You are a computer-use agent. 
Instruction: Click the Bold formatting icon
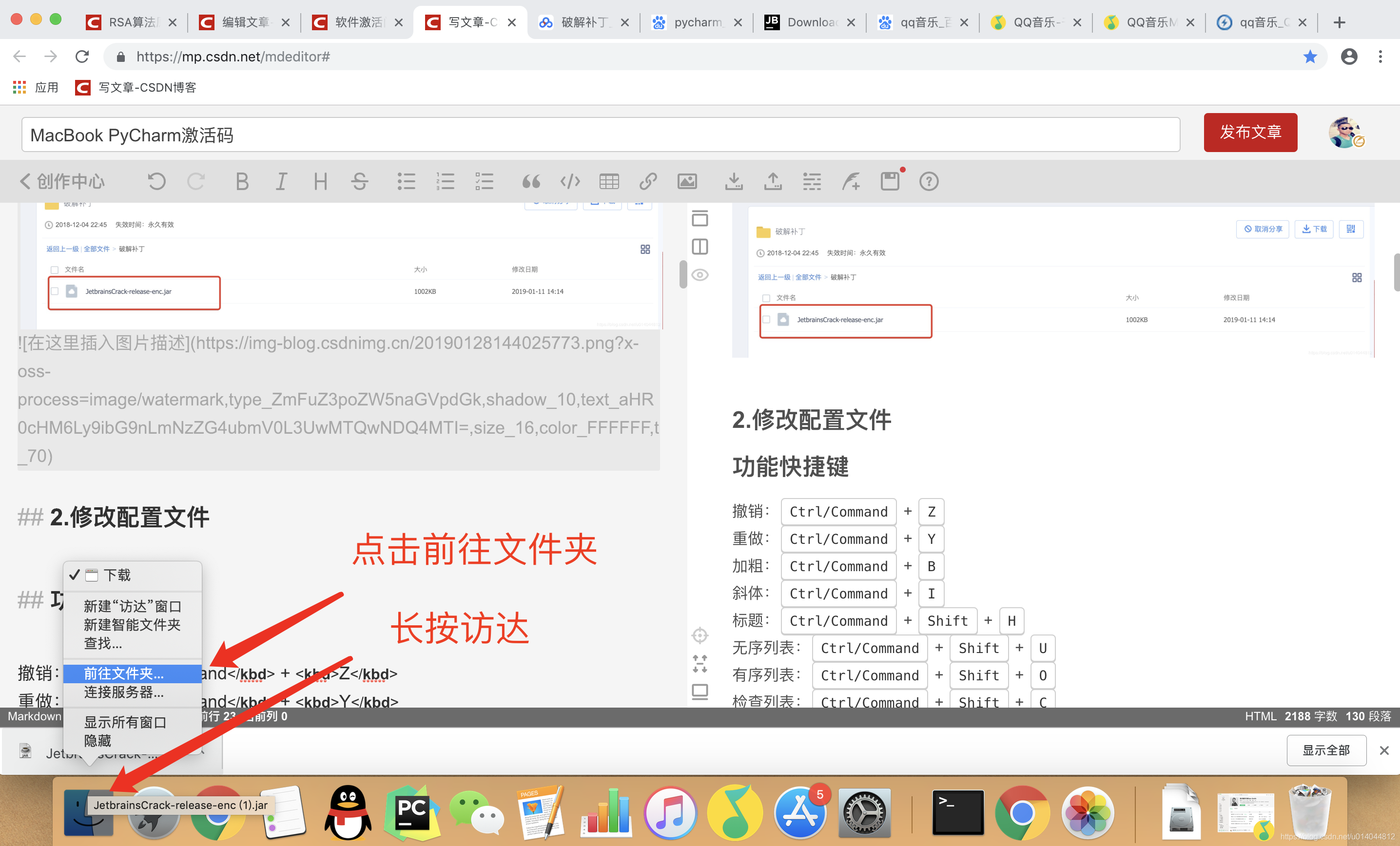pyautogui.click(x=242, y=182)
